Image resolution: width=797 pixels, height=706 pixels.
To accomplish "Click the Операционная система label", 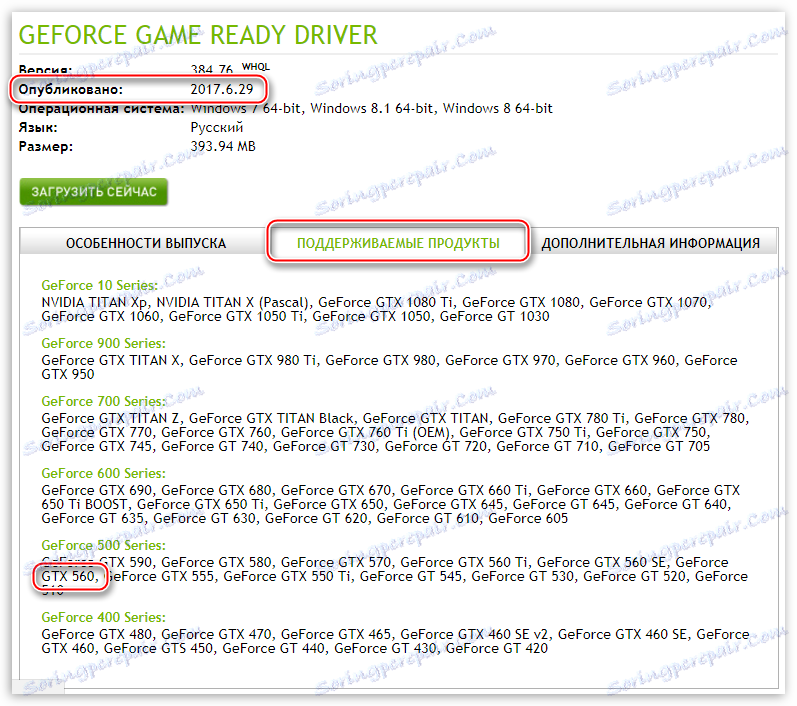I will 102,109.
